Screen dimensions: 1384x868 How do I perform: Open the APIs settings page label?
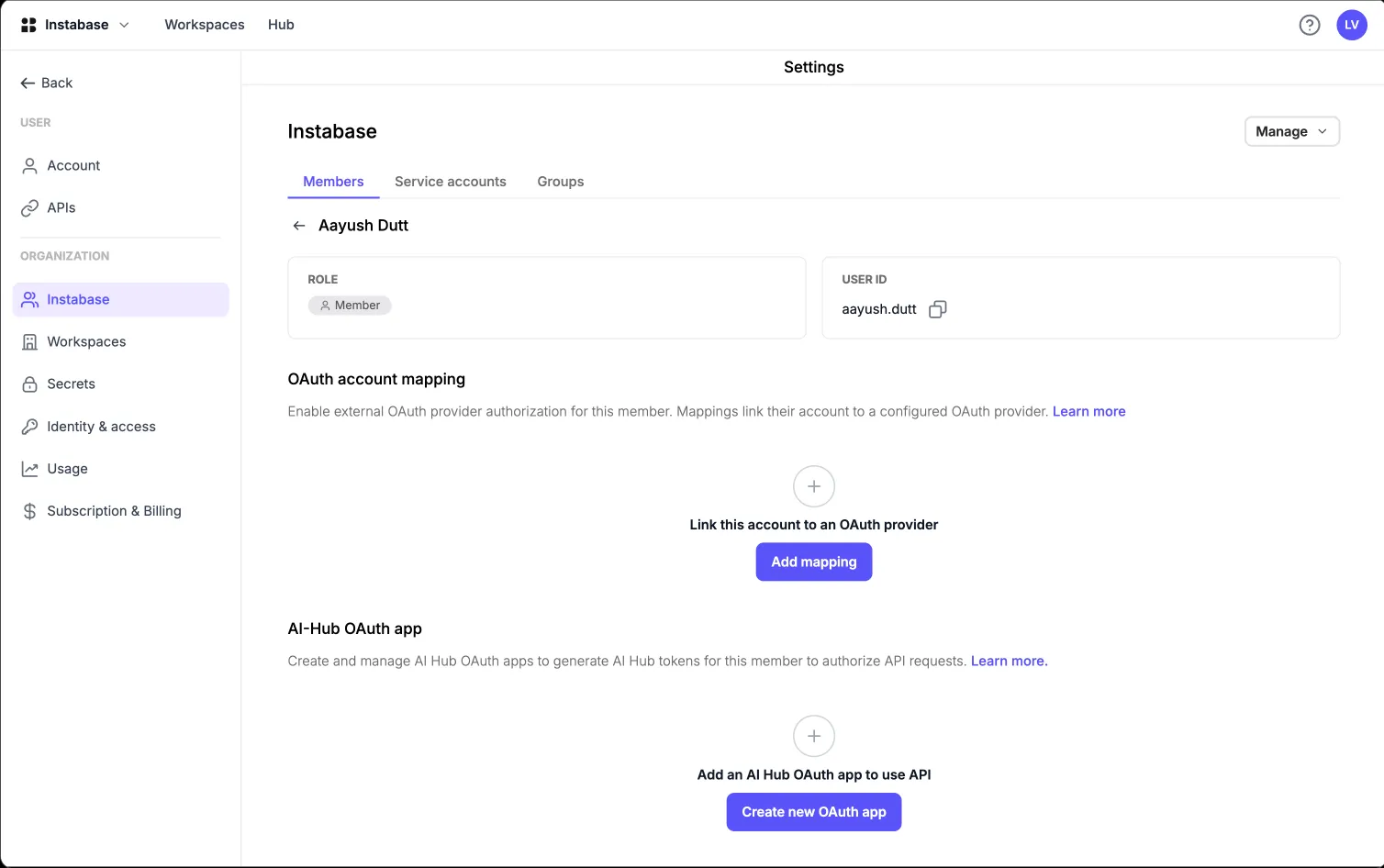point(61,208)
